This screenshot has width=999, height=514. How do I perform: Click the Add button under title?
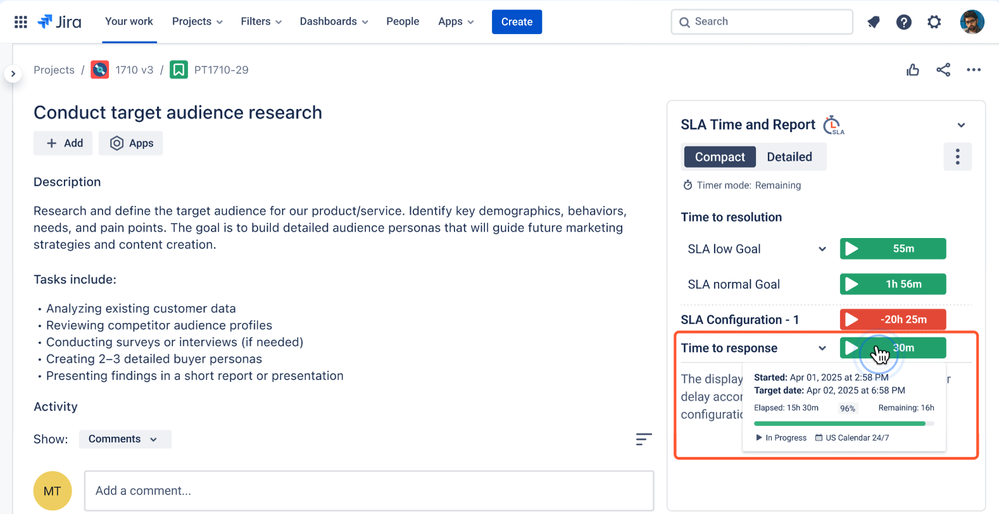(63, 143)
